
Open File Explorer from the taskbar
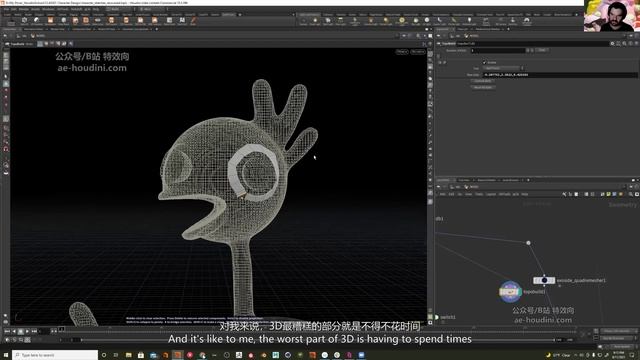[129, 355]
